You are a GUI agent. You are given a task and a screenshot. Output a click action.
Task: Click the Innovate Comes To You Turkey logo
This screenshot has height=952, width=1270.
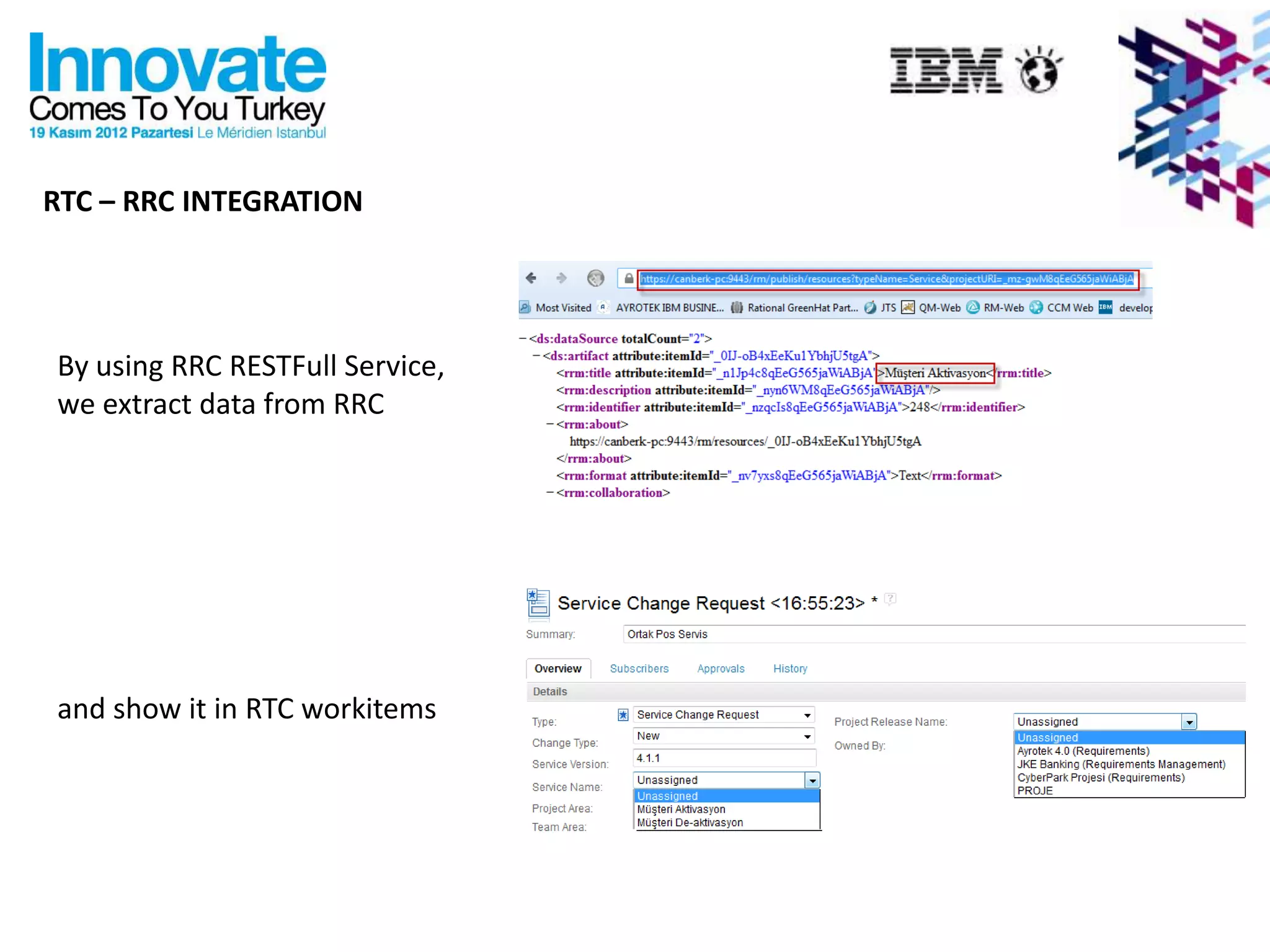click(x=177, y=85)
